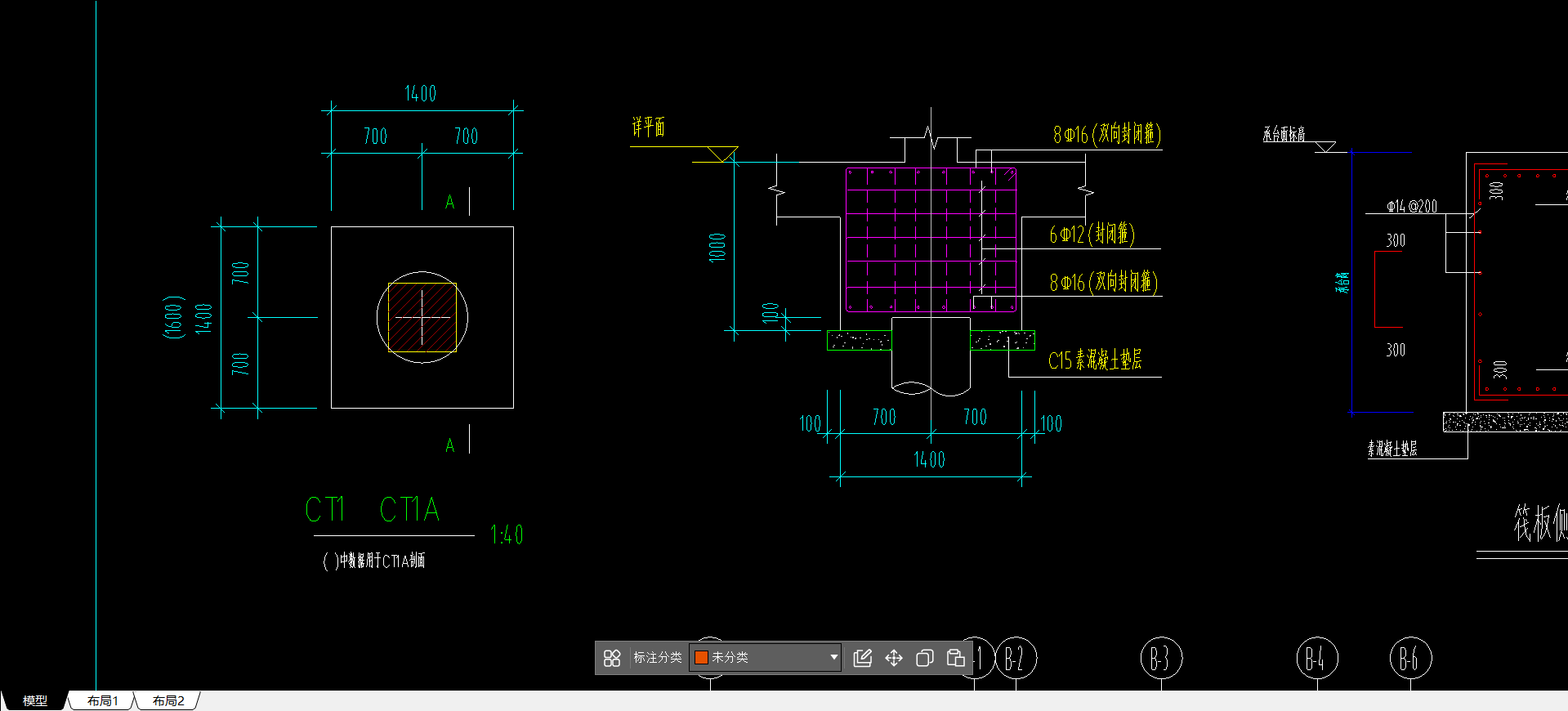Image resolution: width=1568 pixels, height=711 pixels.
Task: Click the B-6 grid axis bubble
Action: [1410, 659]
